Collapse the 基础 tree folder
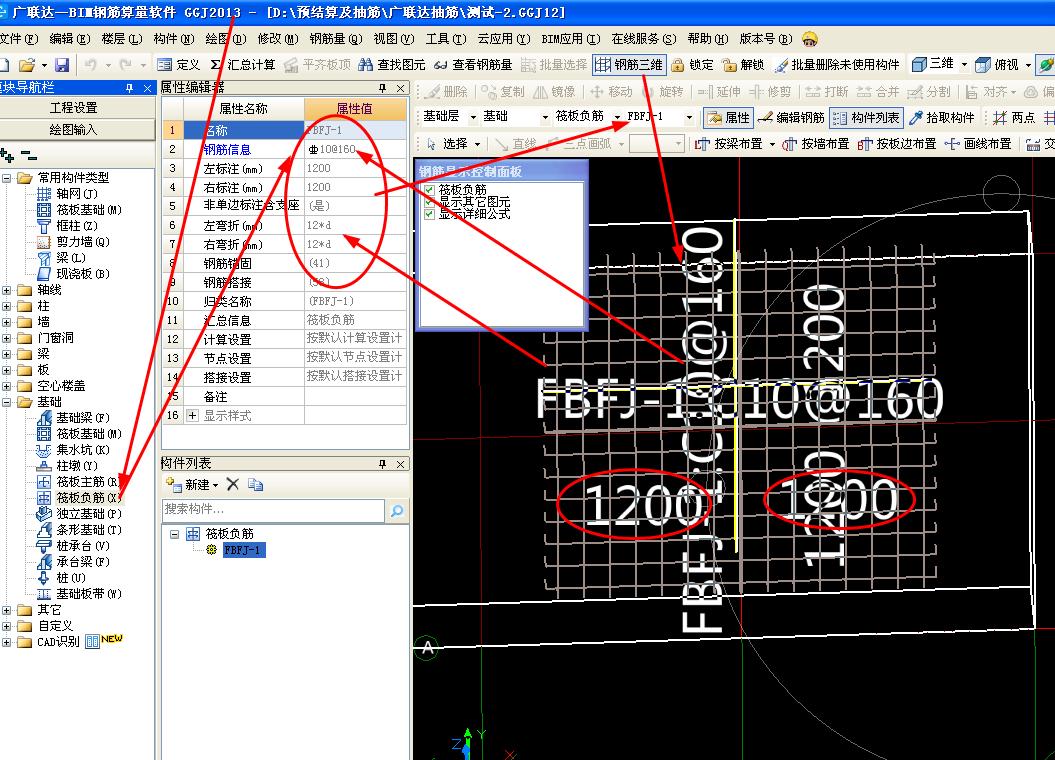This screenshot has height=760, width=1055. (7, 402)
